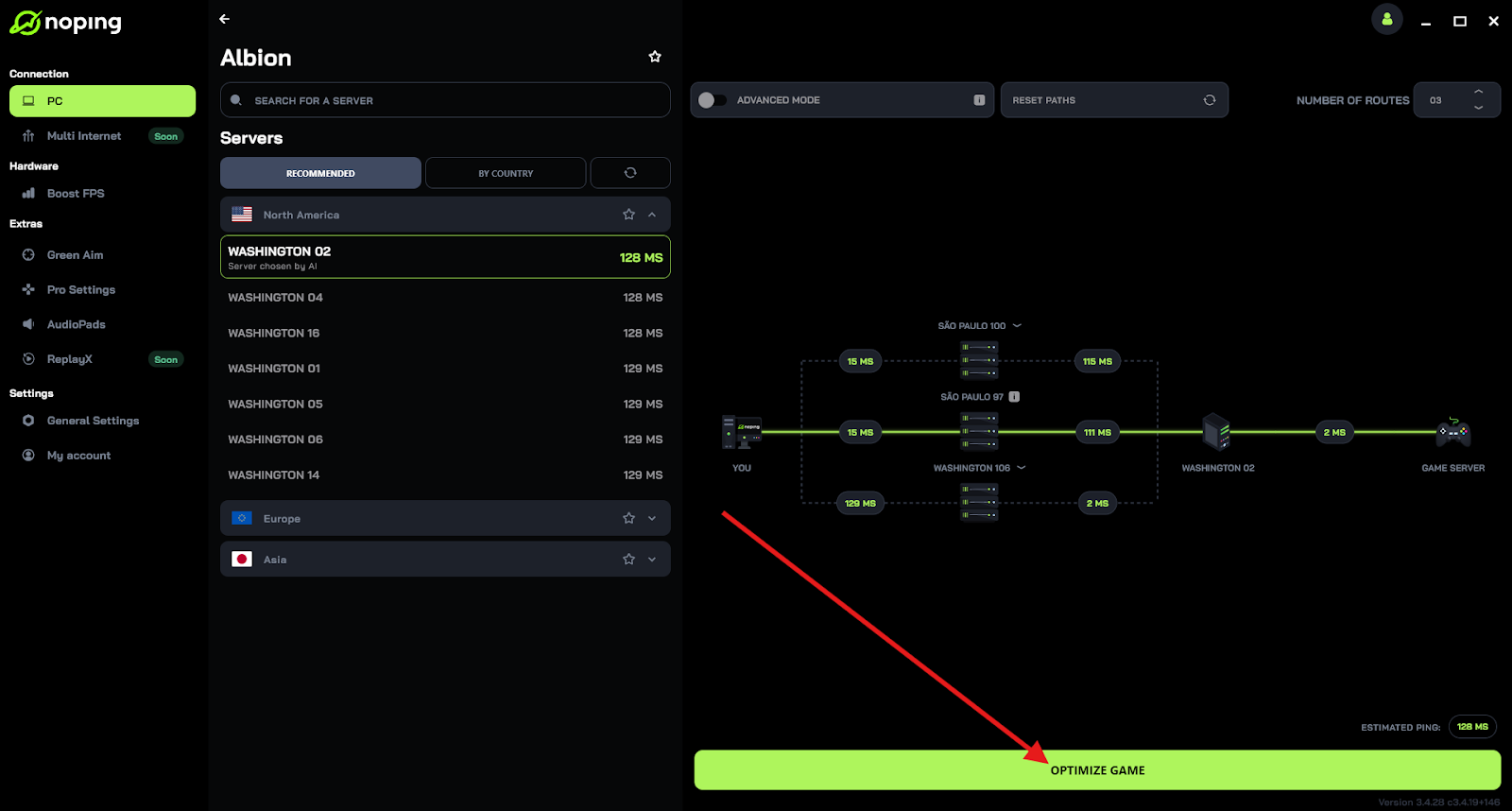Click the 129 MS route latency badge

tap(860, 503)
